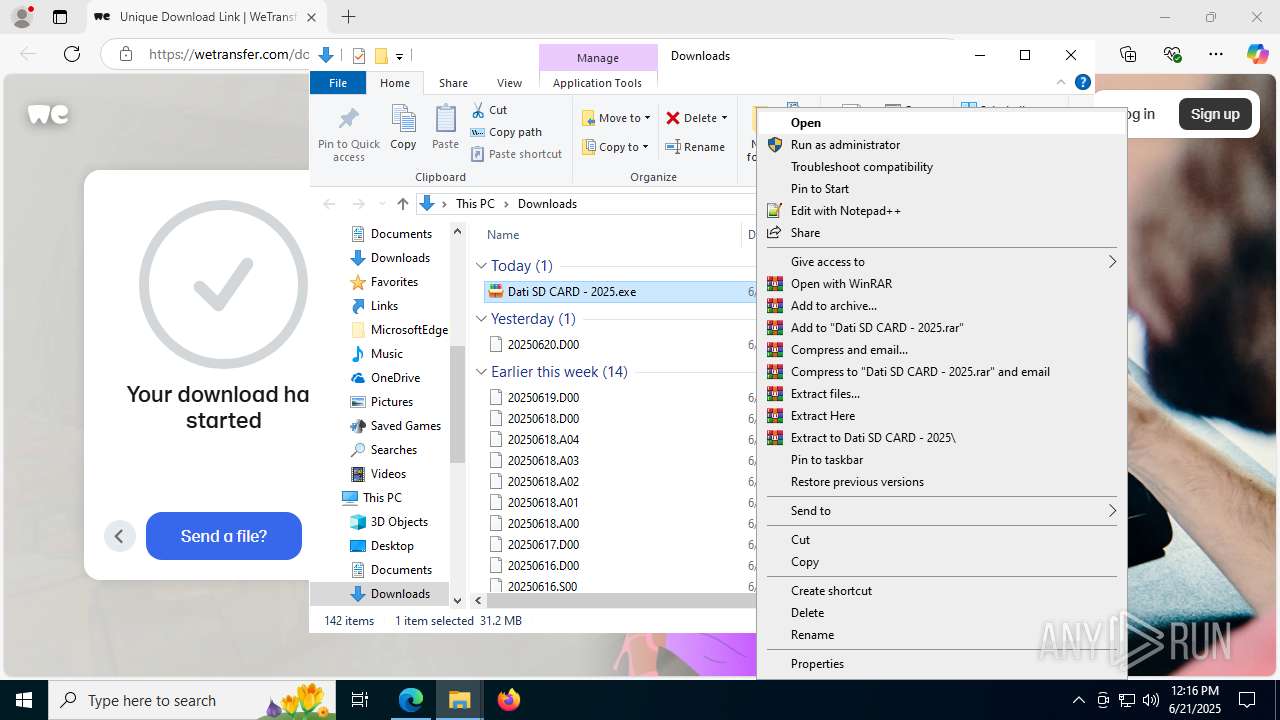The image size is (1280, 720).
Task: Click the Windows Start button
Action: [x=24, y=700]
